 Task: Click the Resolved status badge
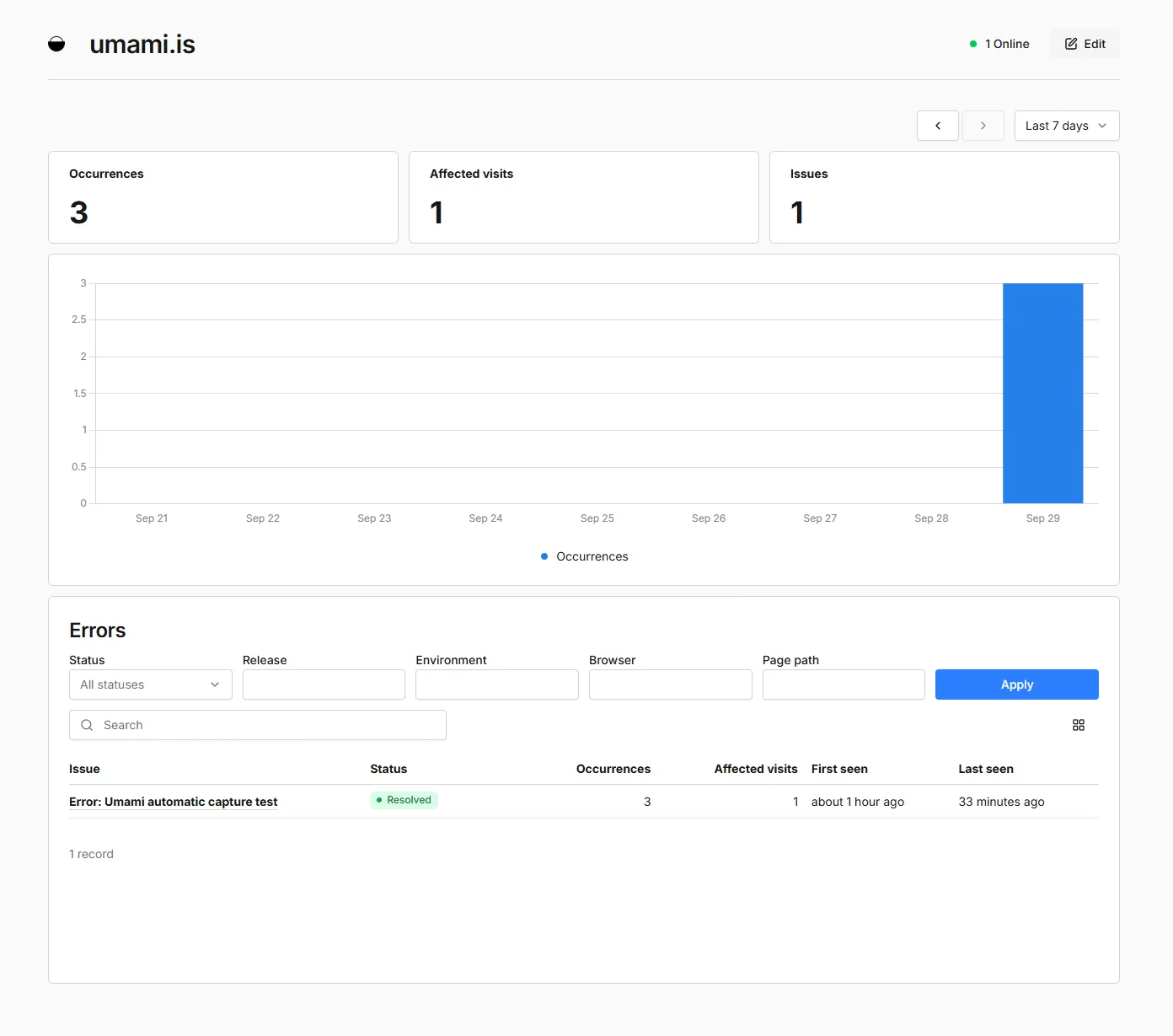(x=404, y=800)
